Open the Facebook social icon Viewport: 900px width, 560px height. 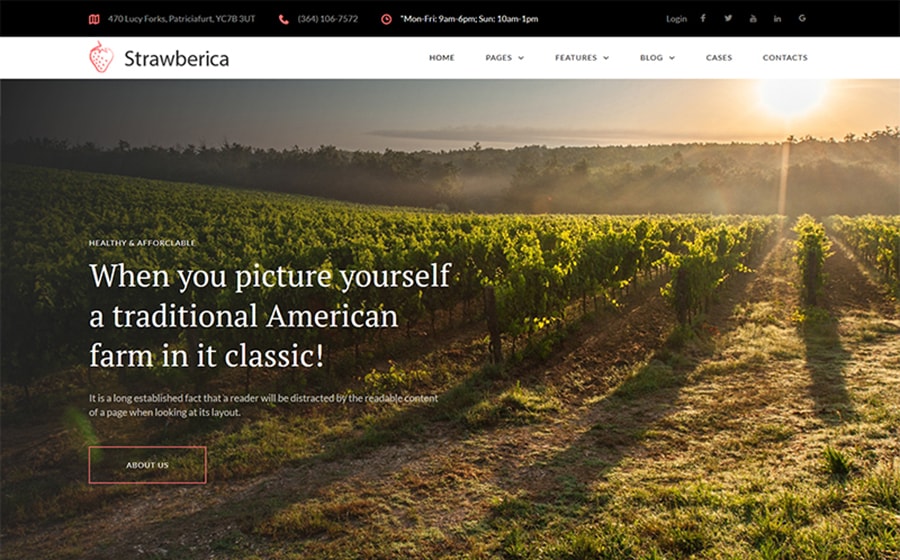[703, 18]
